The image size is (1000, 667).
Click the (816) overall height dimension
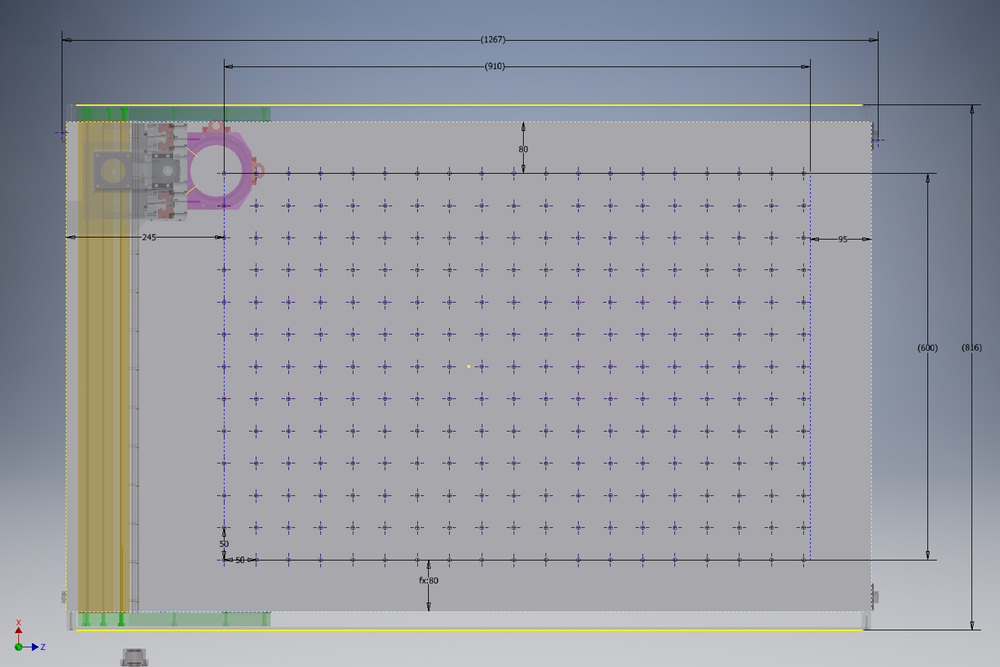point(971,347)
